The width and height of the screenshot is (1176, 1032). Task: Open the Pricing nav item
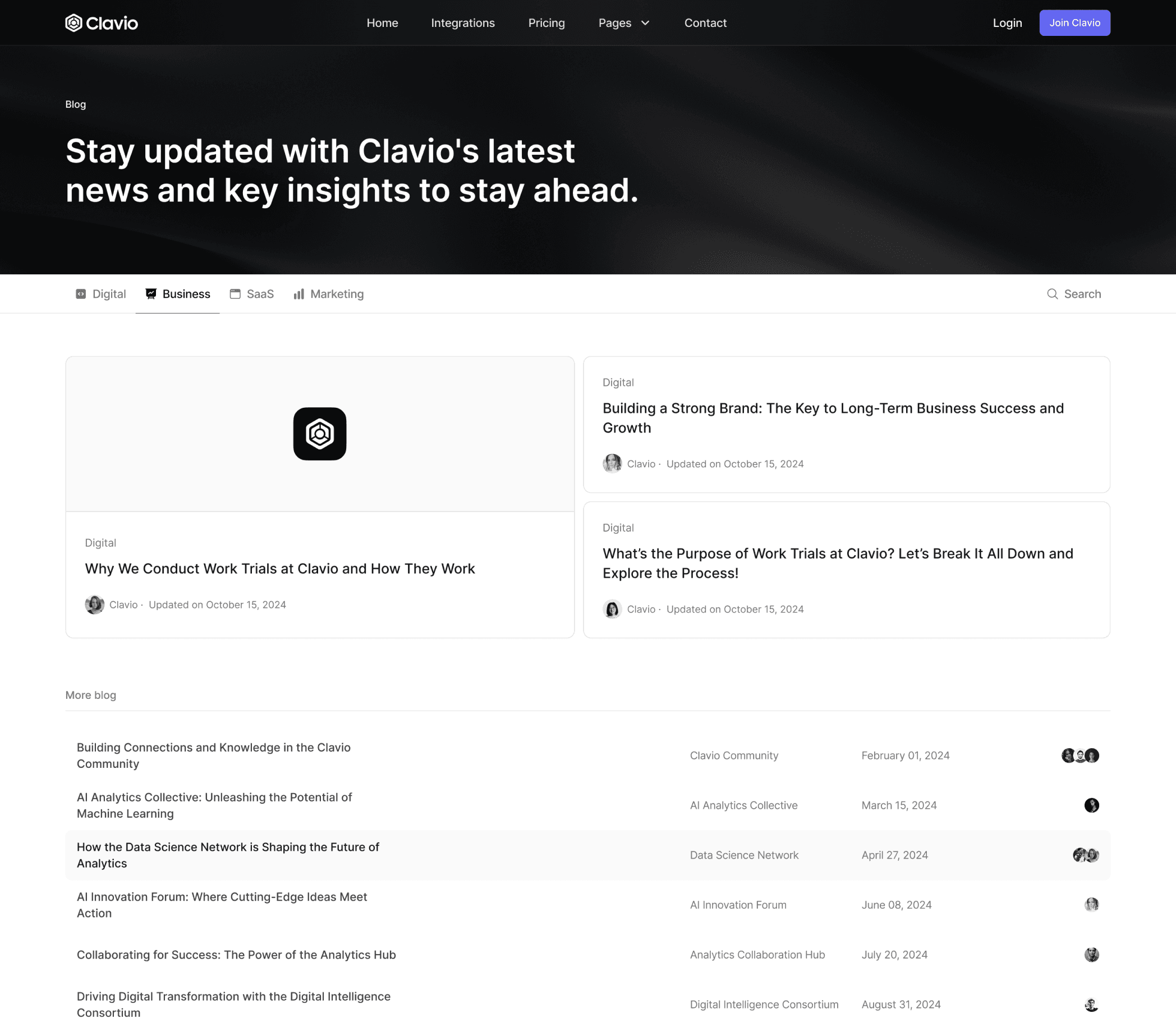546,23
